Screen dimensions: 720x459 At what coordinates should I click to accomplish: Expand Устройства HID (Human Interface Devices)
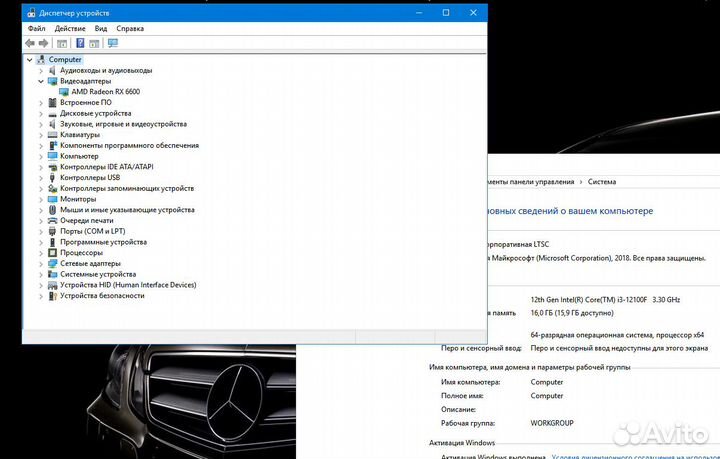pyautogui.click(x=41, y=285)
